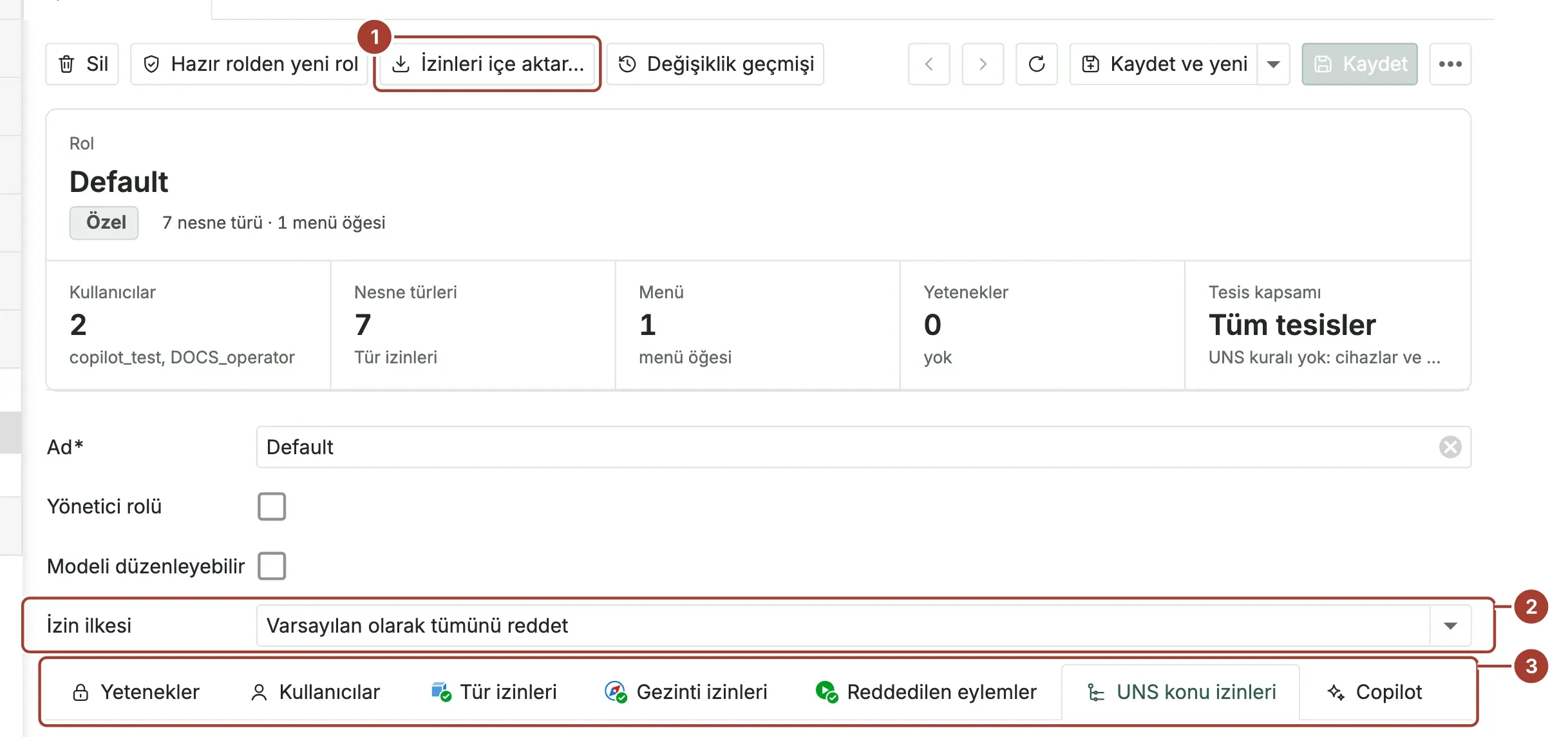Expand İzin ilkesi dropdown arrow
Screen dimensions: 1568x737
pos(1450,626)
